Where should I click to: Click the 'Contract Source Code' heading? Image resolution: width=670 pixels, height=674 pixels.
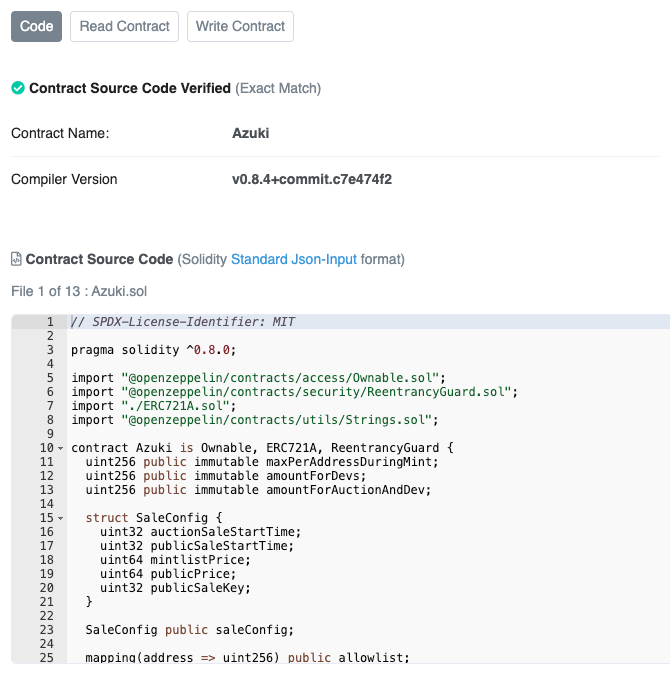coord(99,259)
